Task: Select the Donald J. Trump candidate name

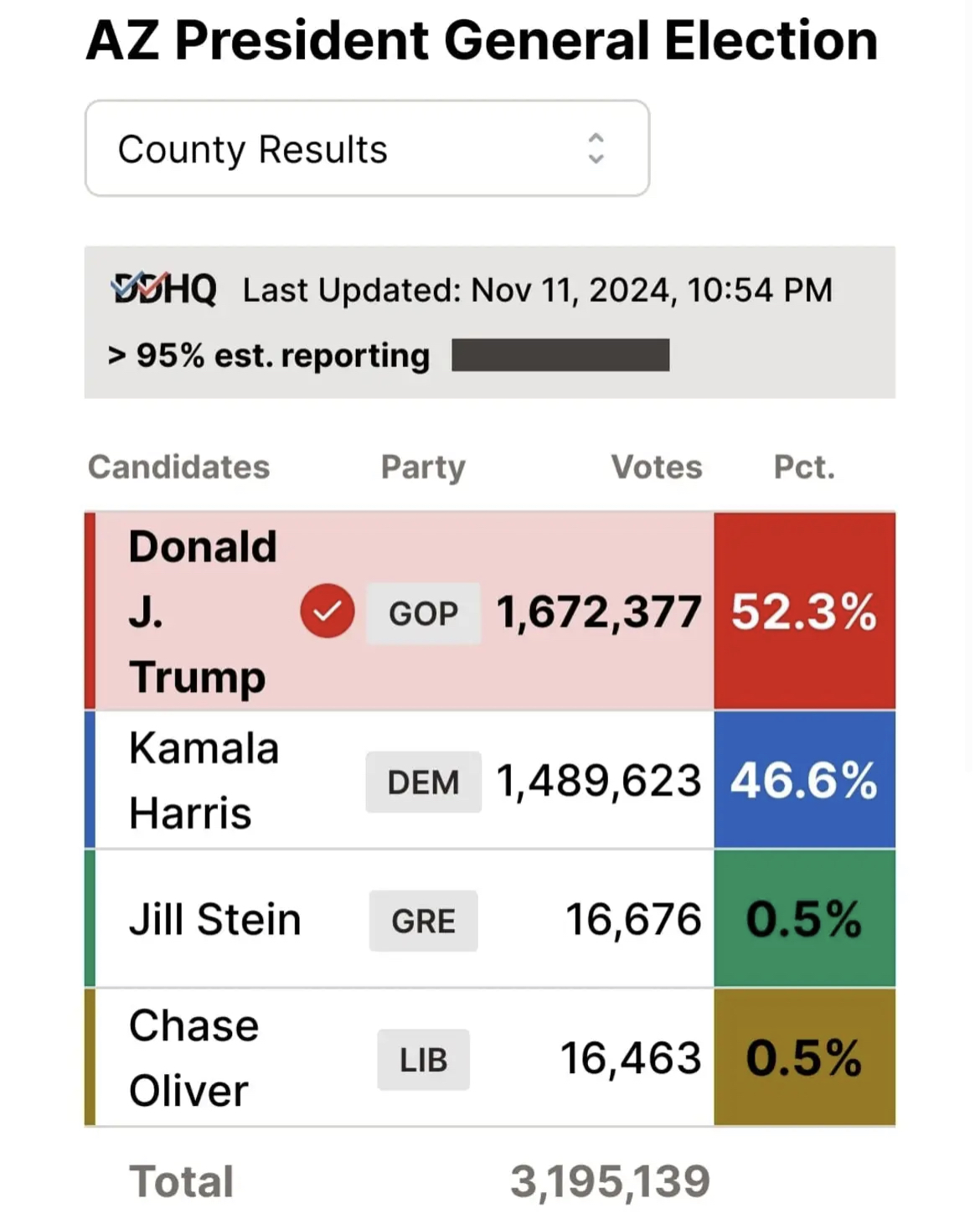Action: click(x=202, y=611)
